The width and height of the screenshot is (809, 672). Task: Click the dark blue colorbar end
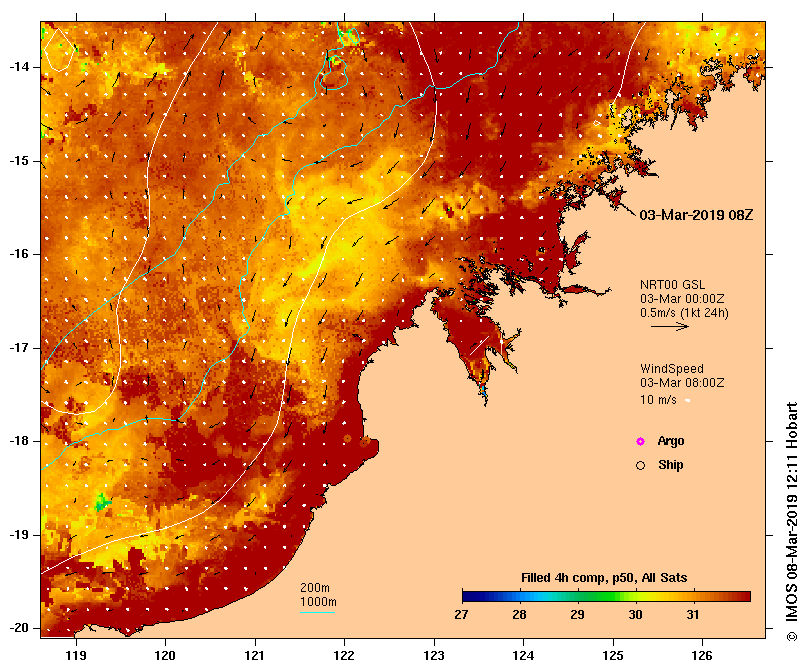468,597
